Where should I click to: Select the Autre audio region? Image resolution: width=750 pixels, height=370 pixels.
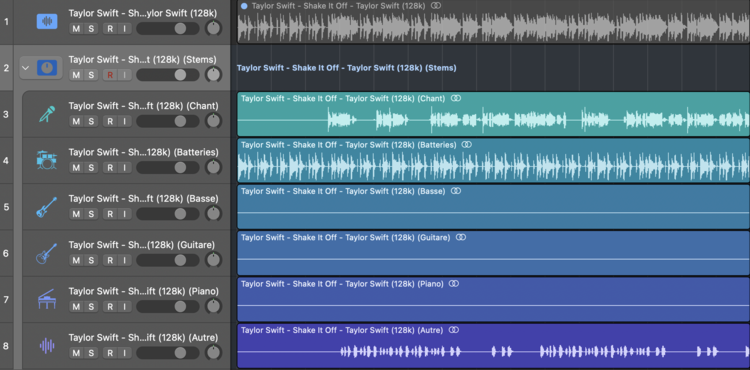pos(493,346)
